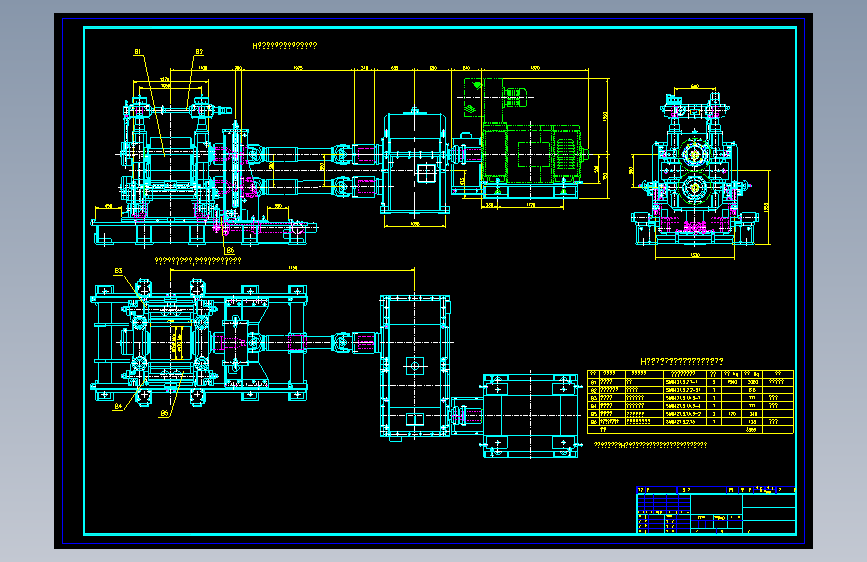
Task: Click the B1 callout label in front view
Action: (x=138, y=52)
